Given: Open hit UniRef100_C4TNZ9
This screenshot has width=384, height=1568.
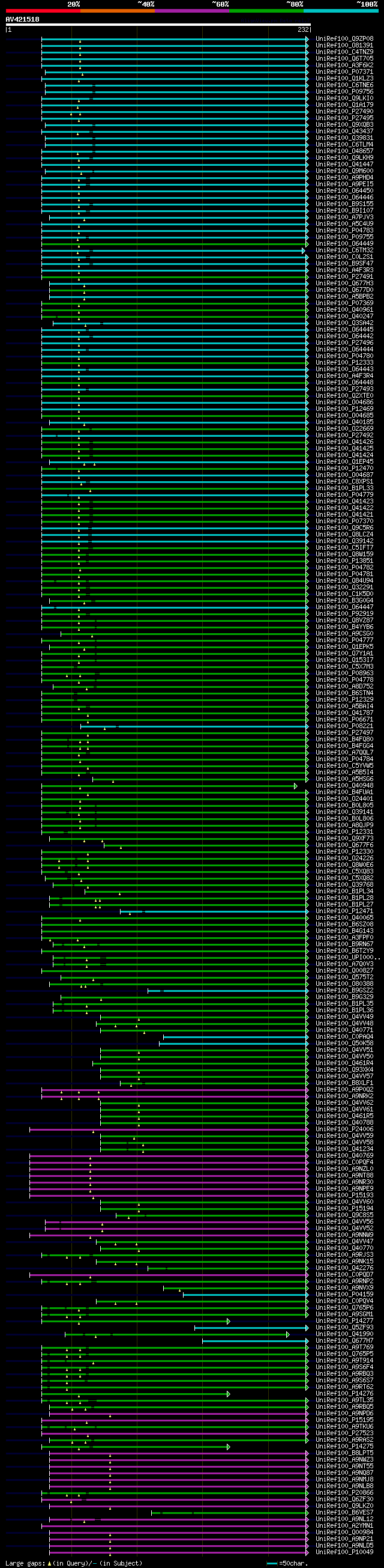Looking at the screenshot, I should 344,52.
